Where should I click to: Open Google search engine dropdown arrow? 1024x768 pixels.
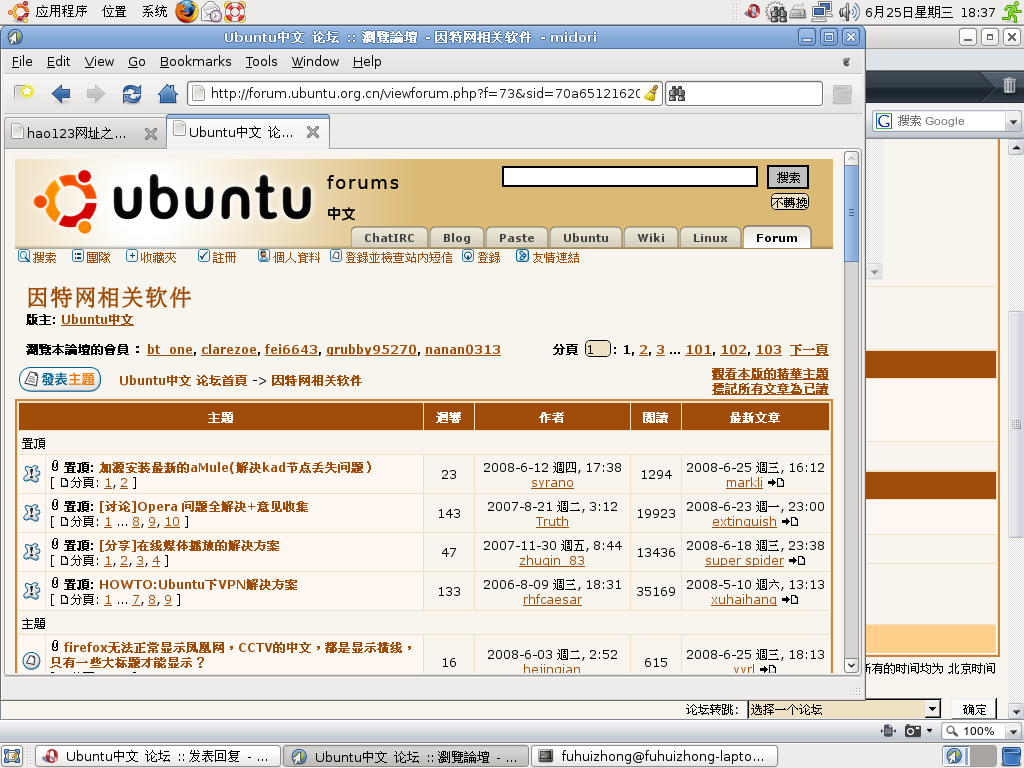[x=1012, y=121]
